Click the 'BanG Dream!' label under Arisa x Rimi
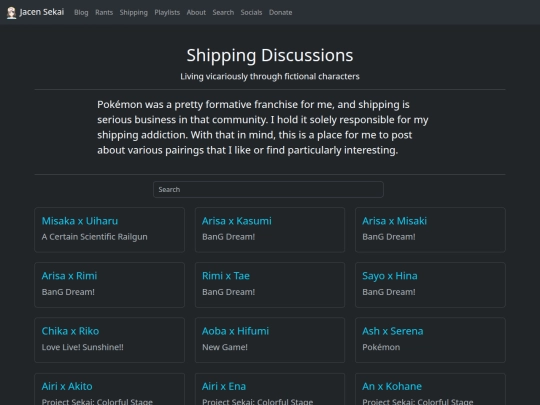The width and height of the screenshot is (540, 405). (68, 292)
